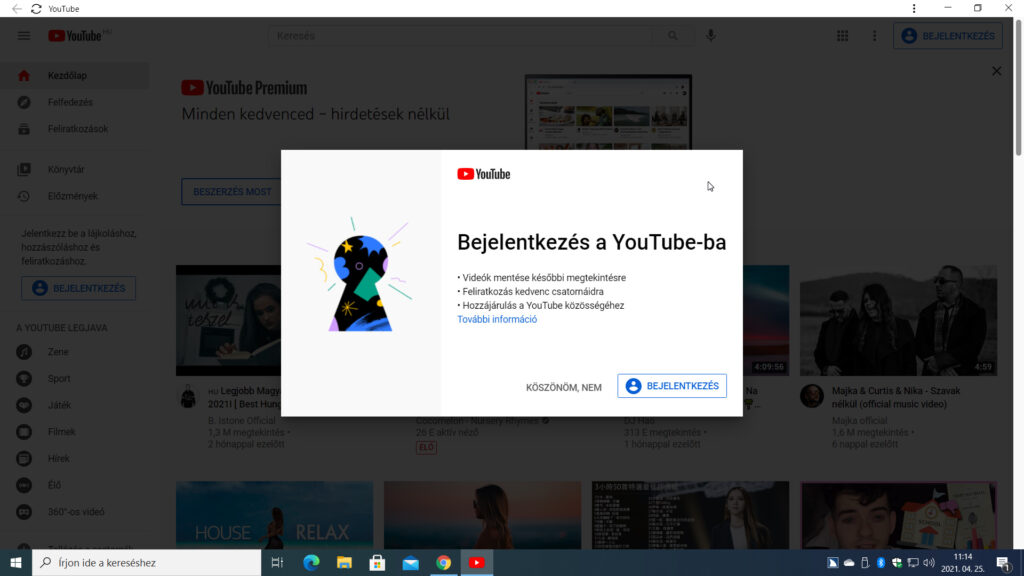Open További információ link
This screenshot has height=576, width=1024.
497,319
